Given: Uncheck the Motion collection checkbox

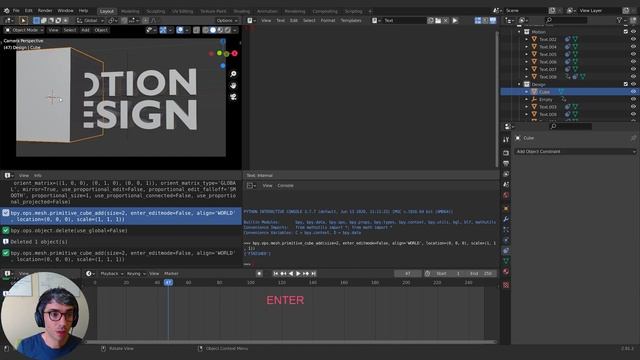Looking at the screenshot, I should click(x=626, y=31).
